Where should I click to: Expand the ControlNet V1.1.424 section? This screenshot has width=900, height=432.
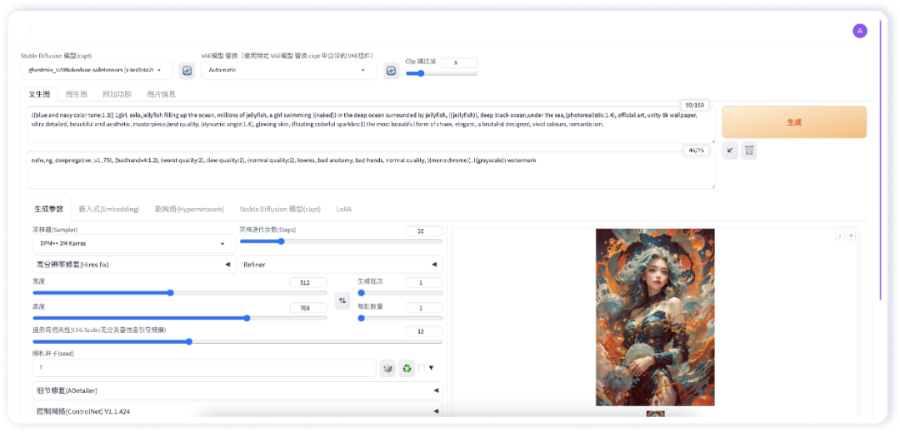coord(238,411)
